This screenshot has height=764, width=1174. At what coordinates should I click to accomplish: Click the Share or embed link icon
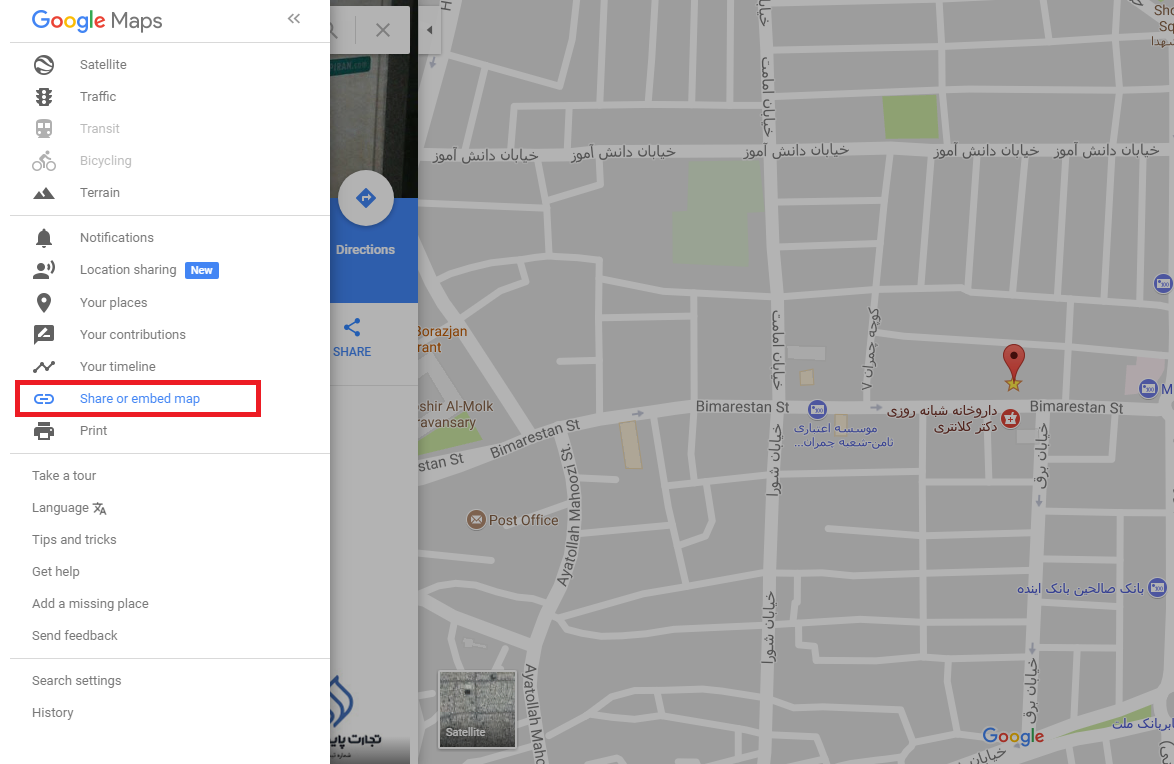[x=44, y=398]
